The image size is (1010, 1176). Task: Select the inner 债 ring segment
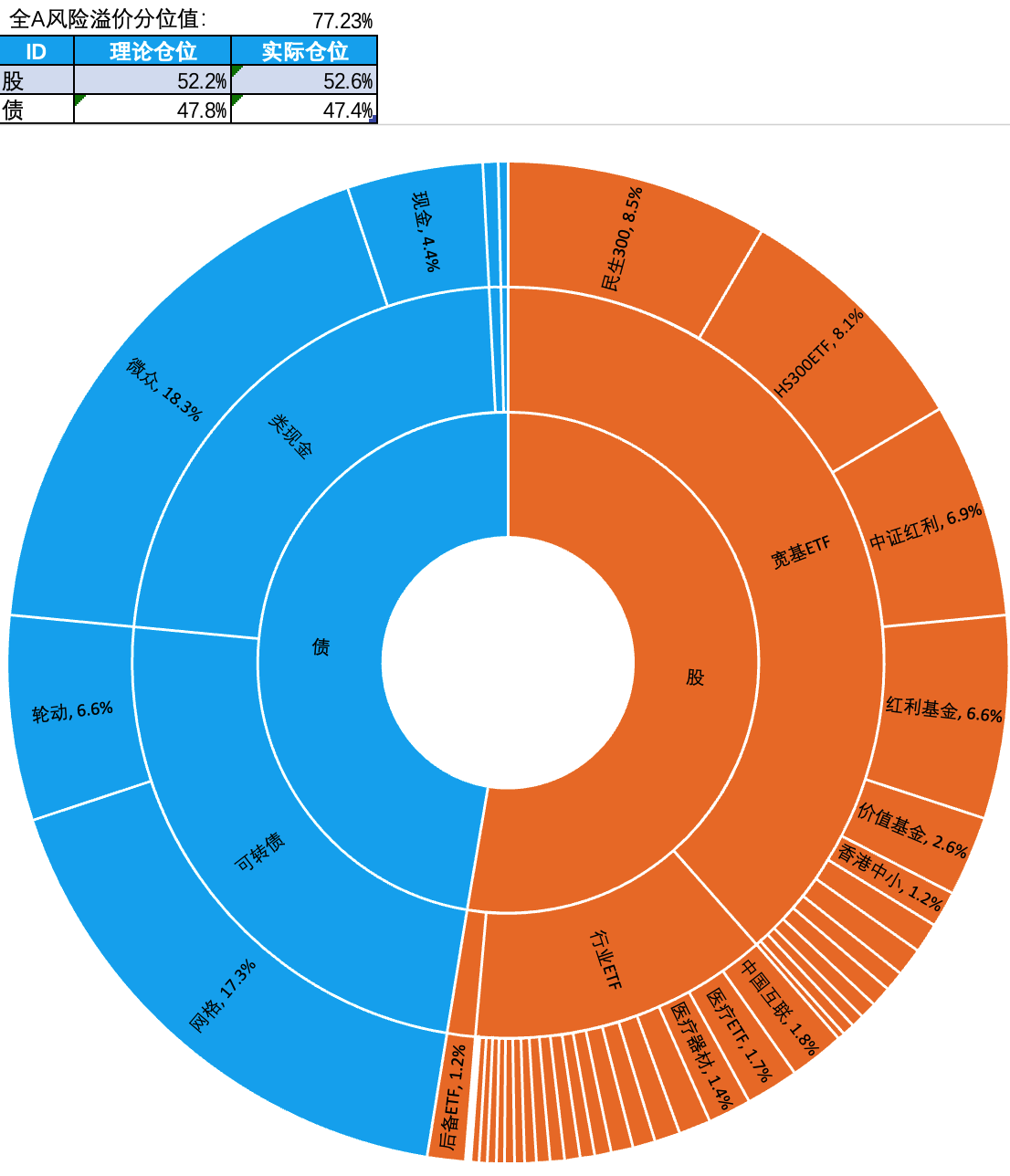pyautogui.click(x=321, y=647)
